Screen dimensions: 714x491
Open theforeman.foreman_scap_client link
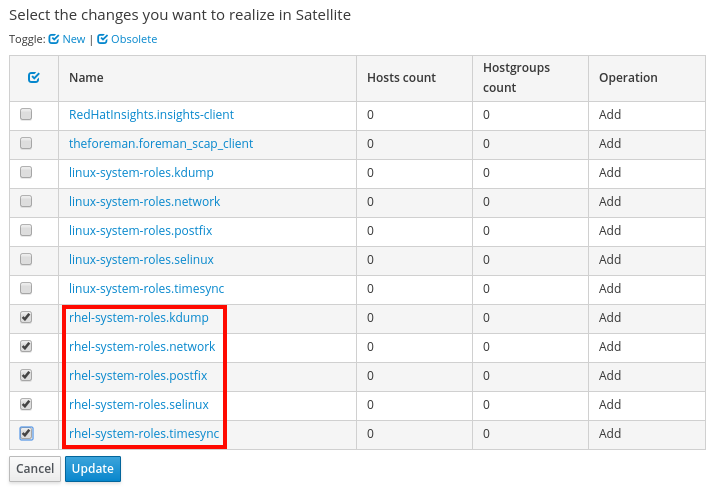point(160,144)
